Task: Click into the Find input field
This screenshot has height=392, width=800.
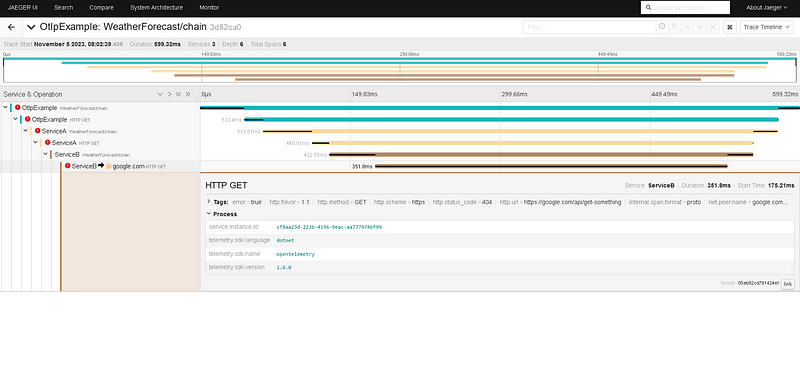Action: tap(589, 27)
